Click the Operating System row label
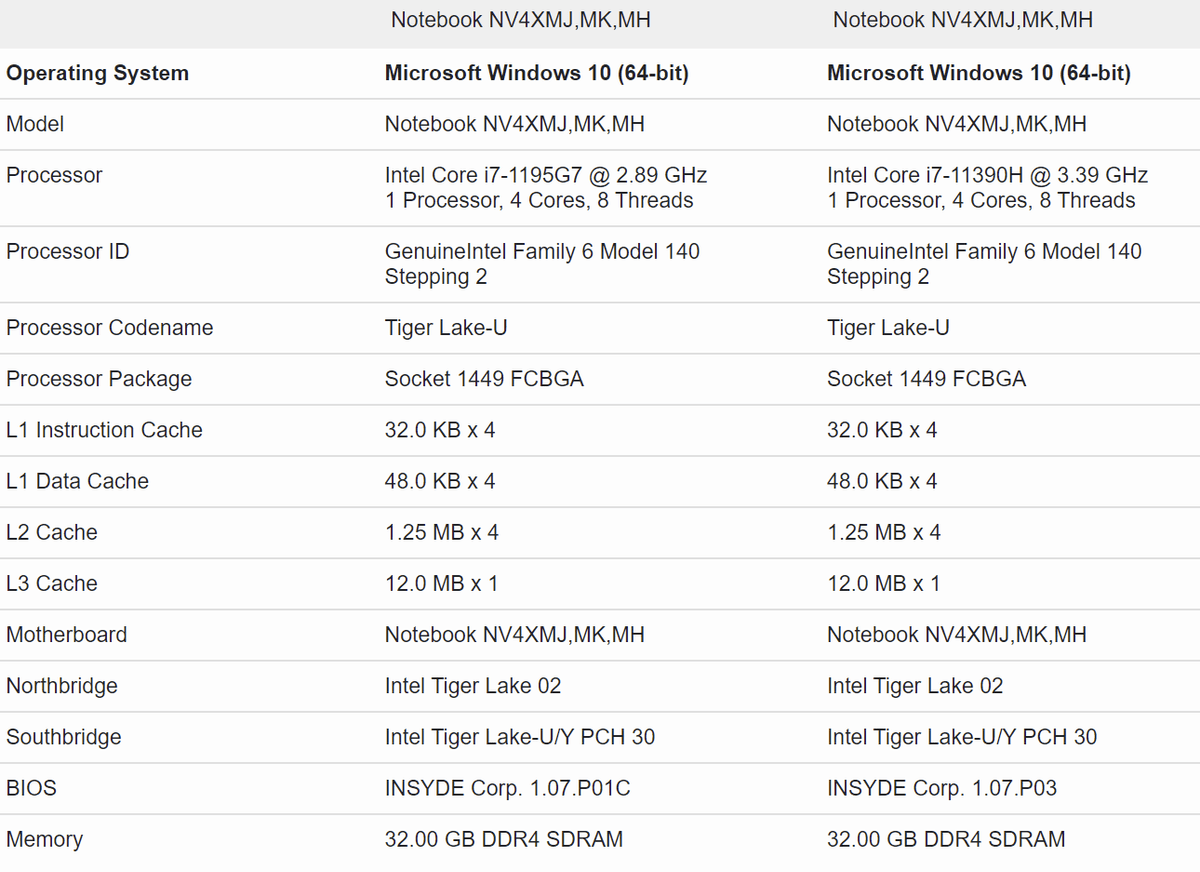The width and height of the screenshot is (1200, 872). (97, 73)
